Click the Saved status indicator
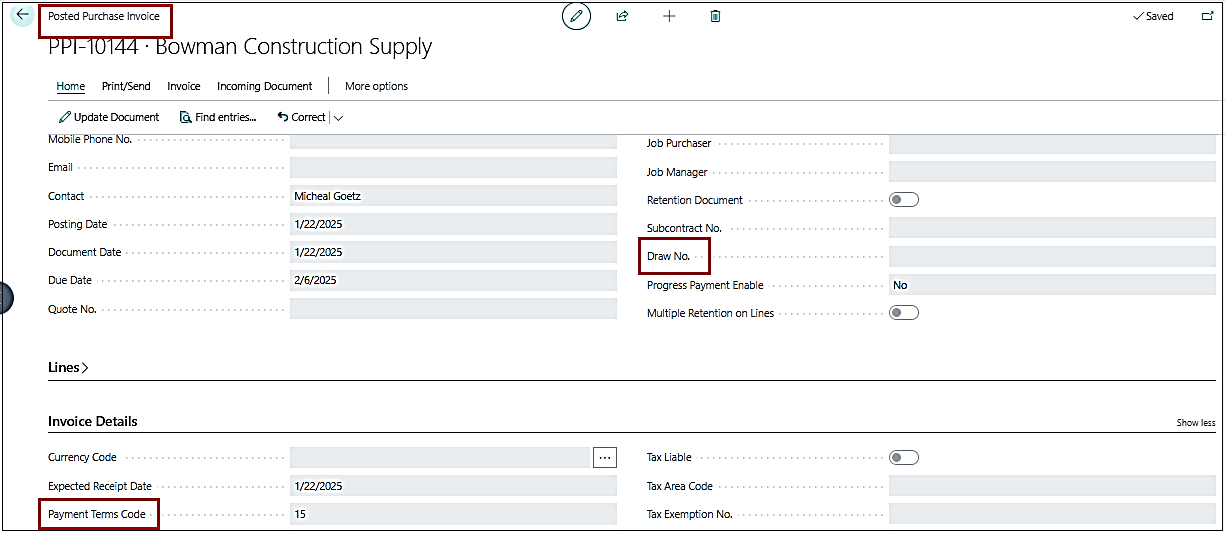Image resolution: width=1225 pixels, height=534 pixels. (x=1153, y=16)
